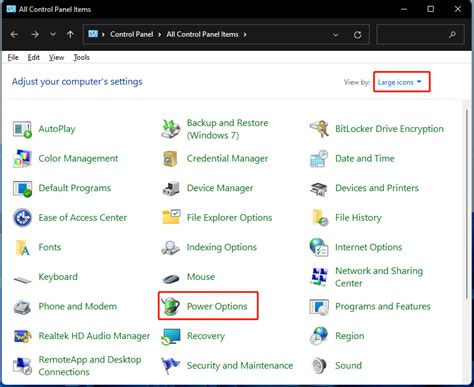Open the Power Options link text
474x387 pixels.
pyautogui.click(x=217, y=306)
